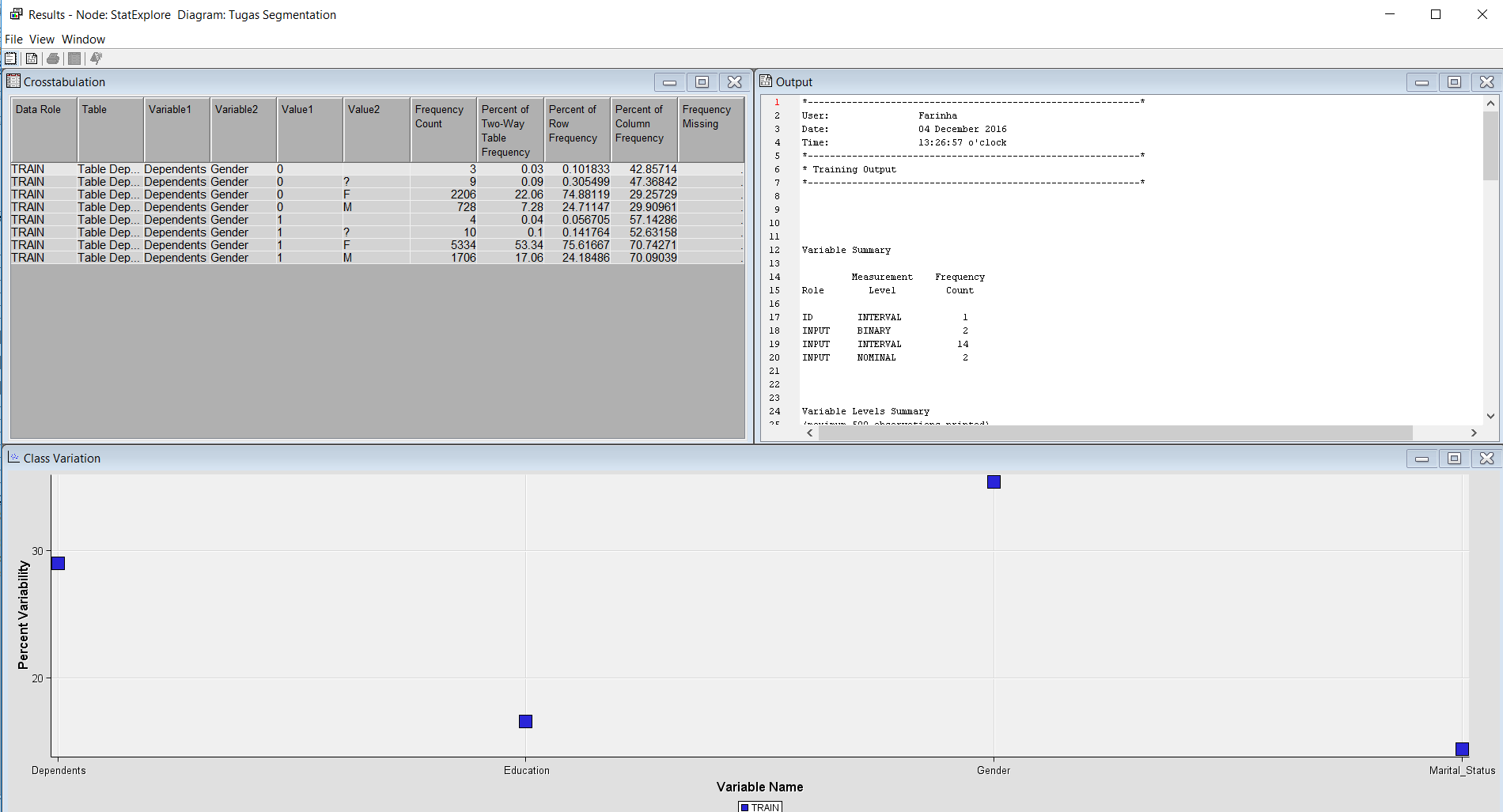Click the first notepad-style toolbar icon
1503x812 pixels.
pyautogui.click(x=10, y=59)
